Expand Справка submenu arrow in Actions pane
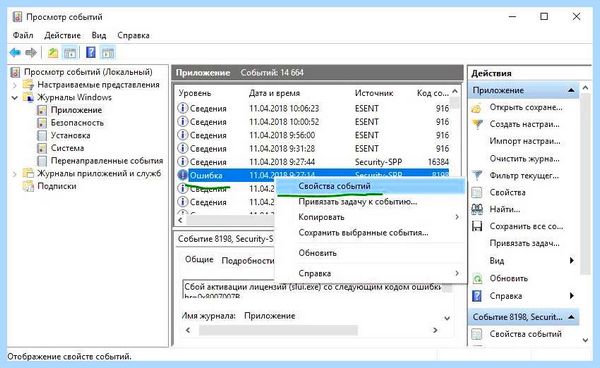 coord(571,296)
